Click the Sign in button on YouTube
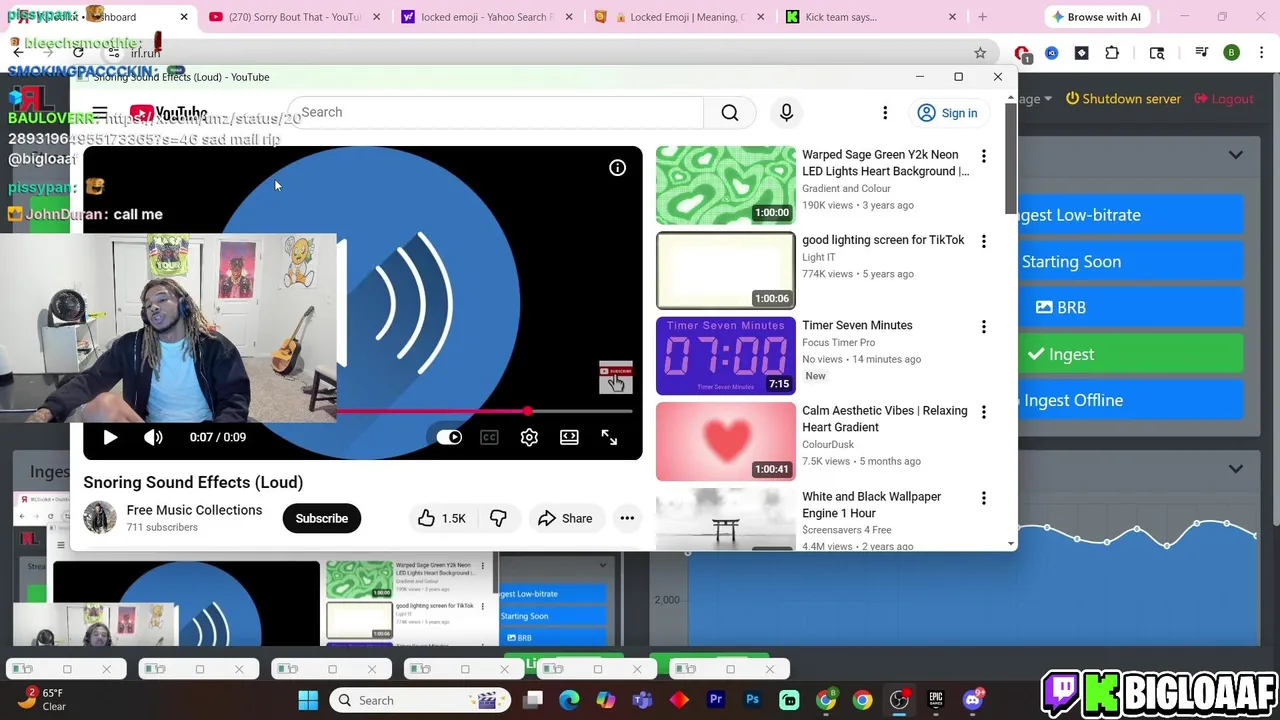The width and height of the screenshot is (1280, 720). pos(947,113)
